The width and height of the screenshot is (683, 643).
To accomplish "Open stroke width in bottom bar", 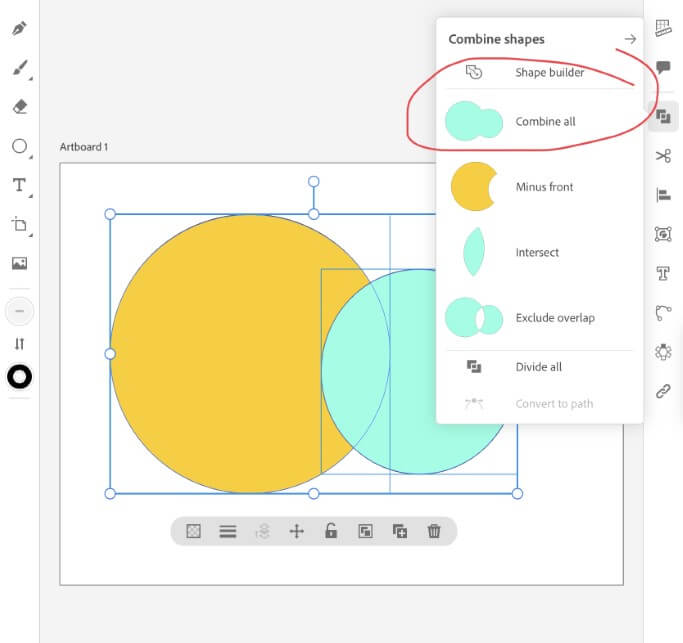I will click(228, 531).
